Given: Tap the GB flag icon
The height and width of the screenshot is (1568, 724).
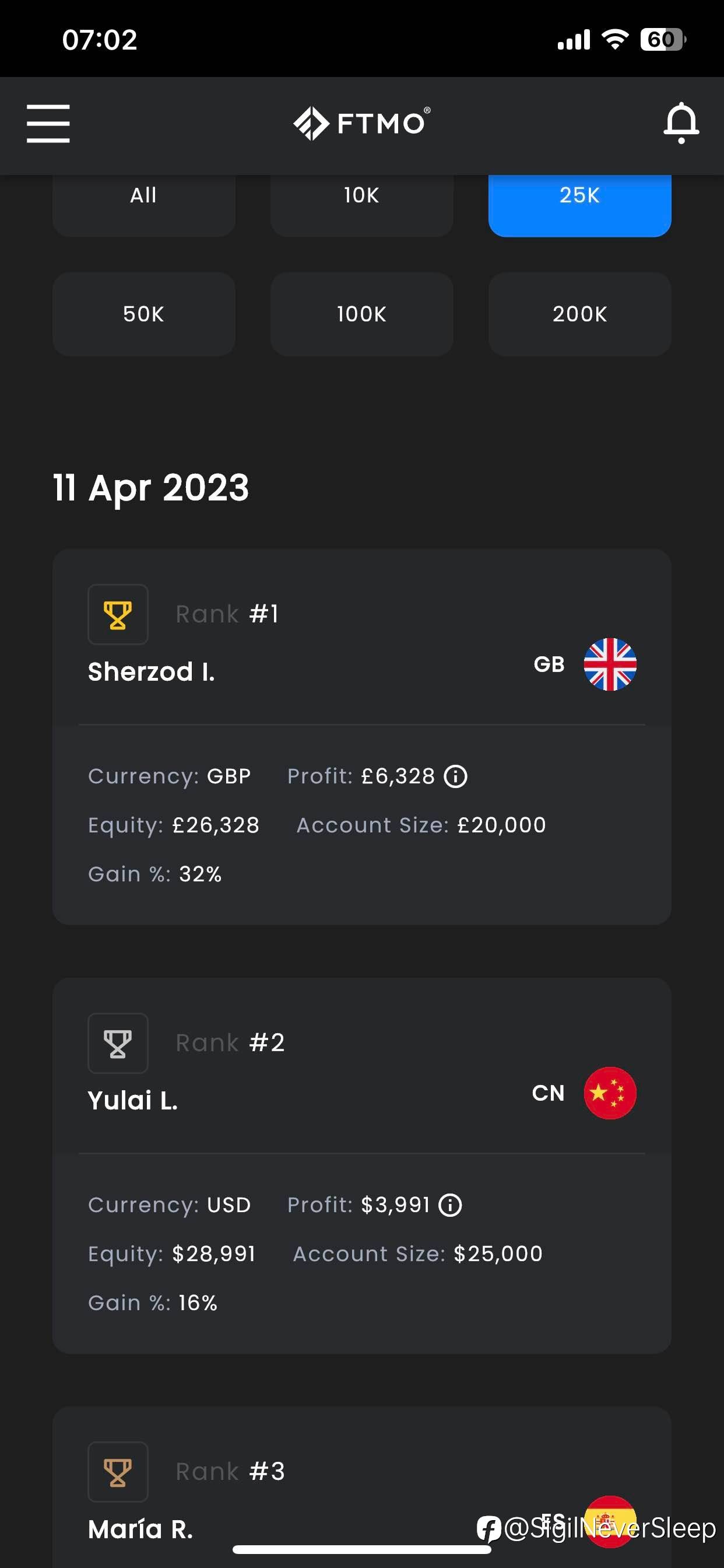Looking at the screenshot, I should click(x=610, y=664).
